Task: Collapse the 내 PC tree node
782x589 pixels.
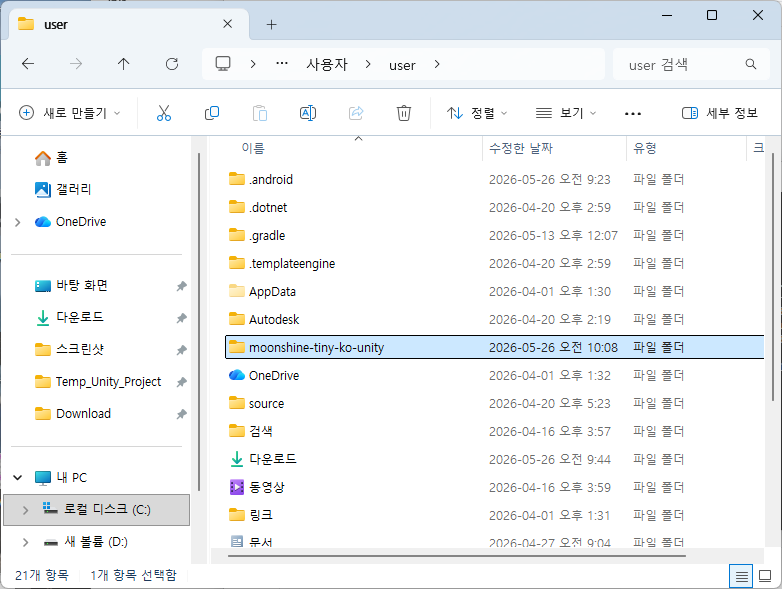Action: [x=17, y=478]
